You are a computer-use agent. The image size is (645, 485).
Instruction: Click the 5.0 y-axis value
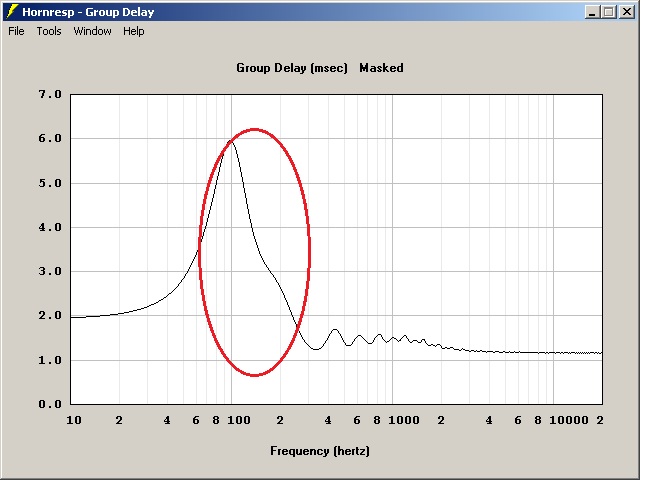tap(50, 183)
